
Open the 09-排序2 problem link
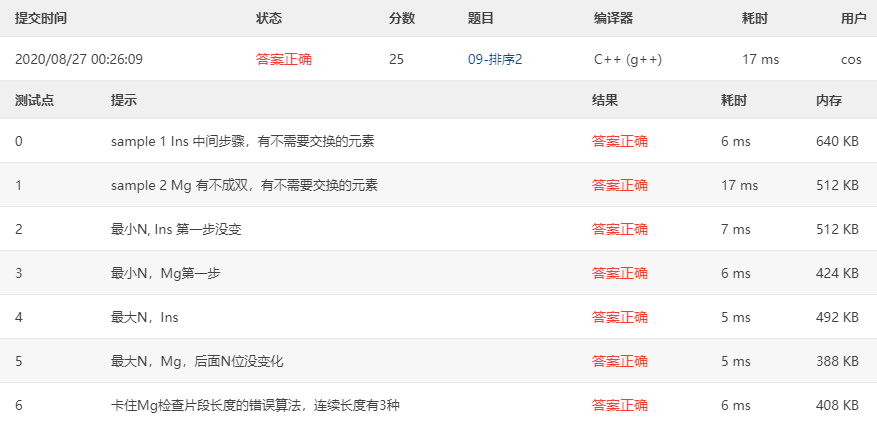[x=495, y=59]
